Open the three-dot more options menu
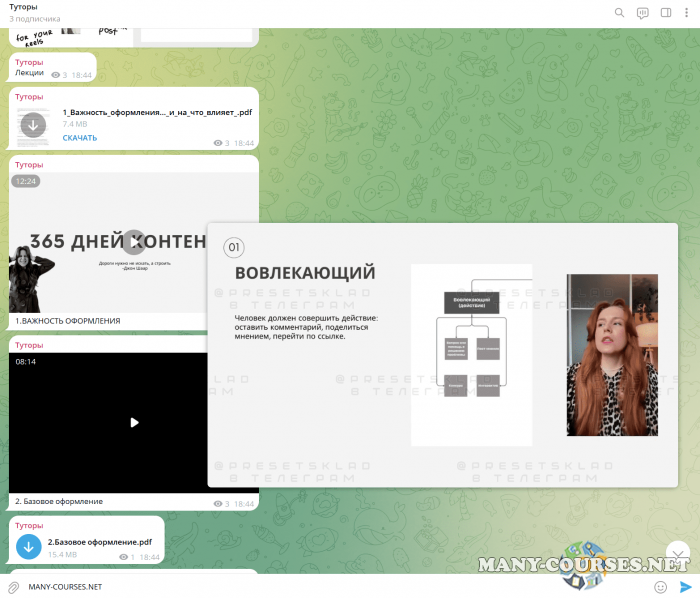The image size is (700, 598). click(687, 13)
